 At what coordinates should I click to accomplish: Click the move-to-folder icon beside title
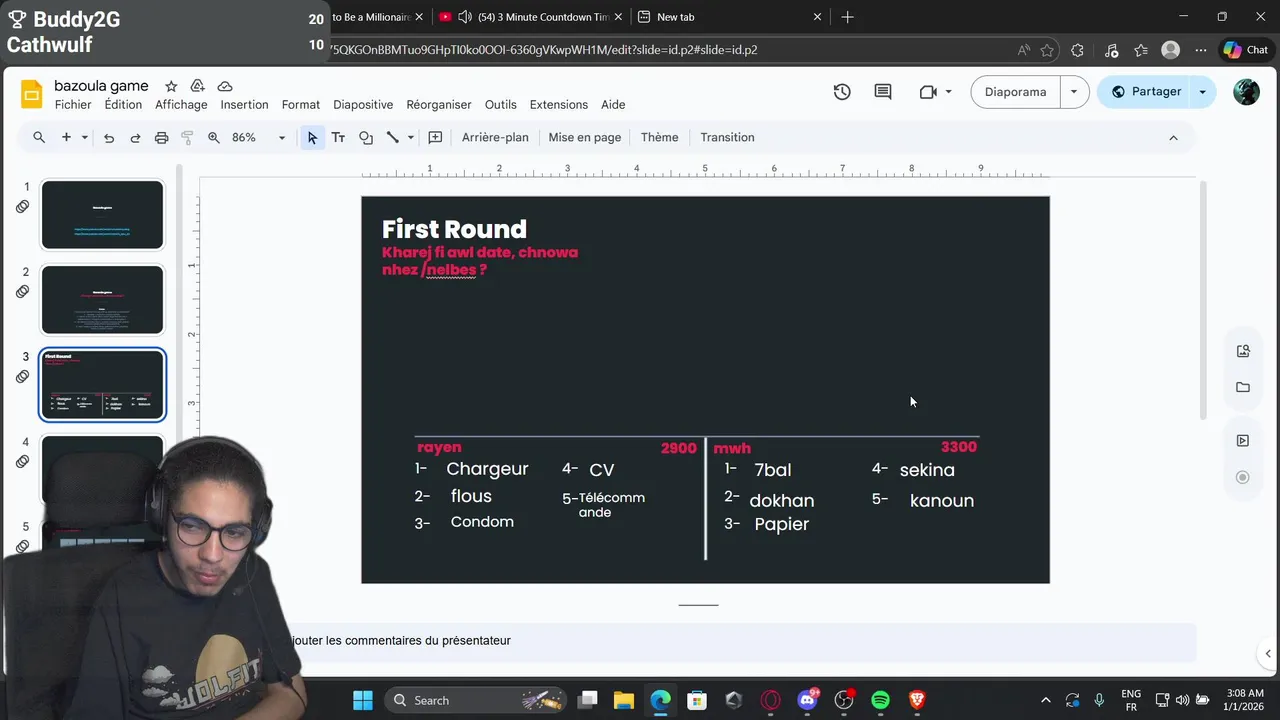(198, 86)
